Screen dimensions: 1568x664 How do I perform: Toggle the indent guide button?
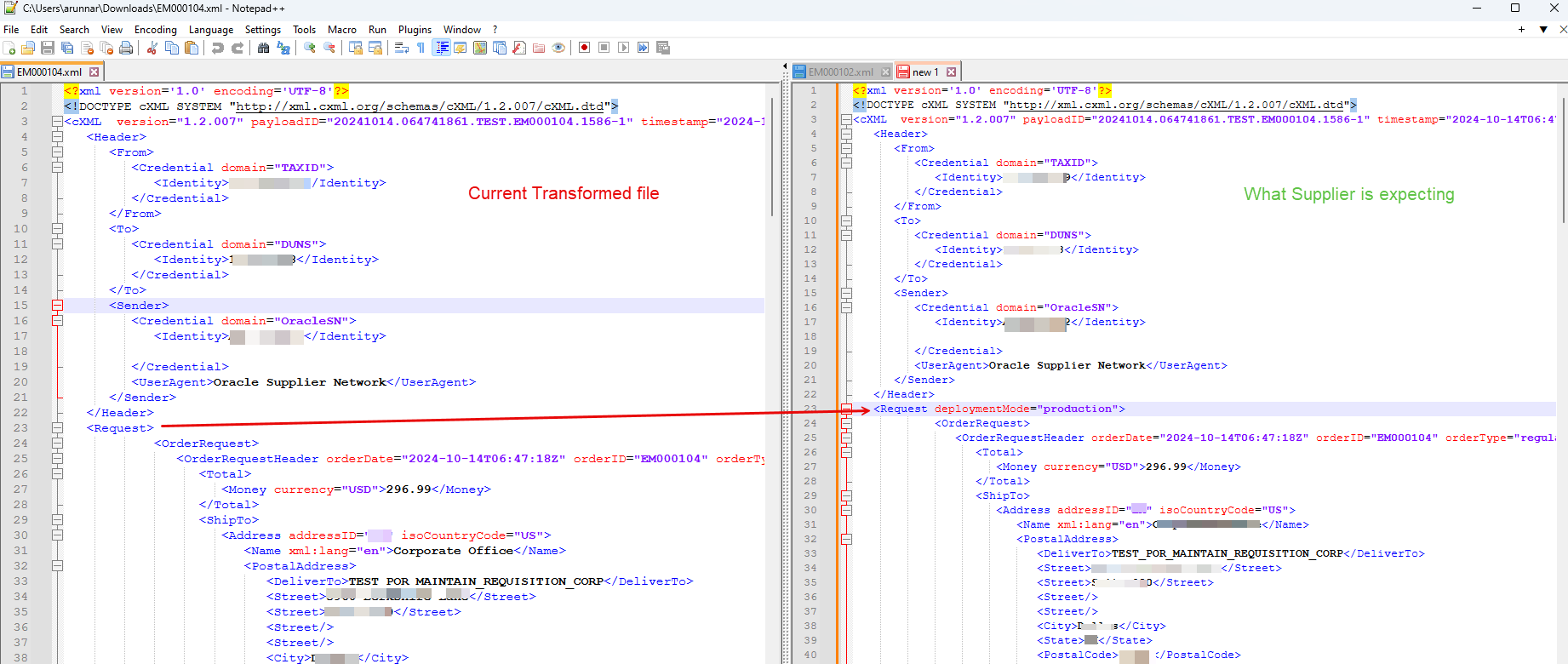pyautogui.click(x=442, y=48)
